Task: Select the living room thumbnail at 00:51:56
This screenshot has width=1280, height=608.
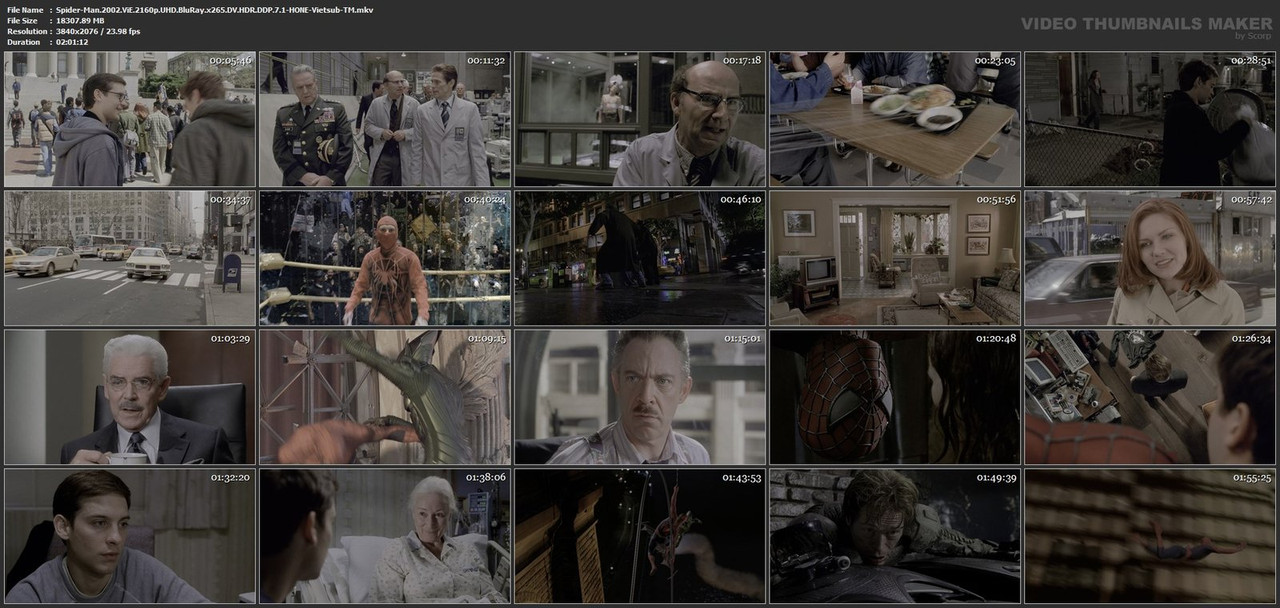Action: [895, 258]
